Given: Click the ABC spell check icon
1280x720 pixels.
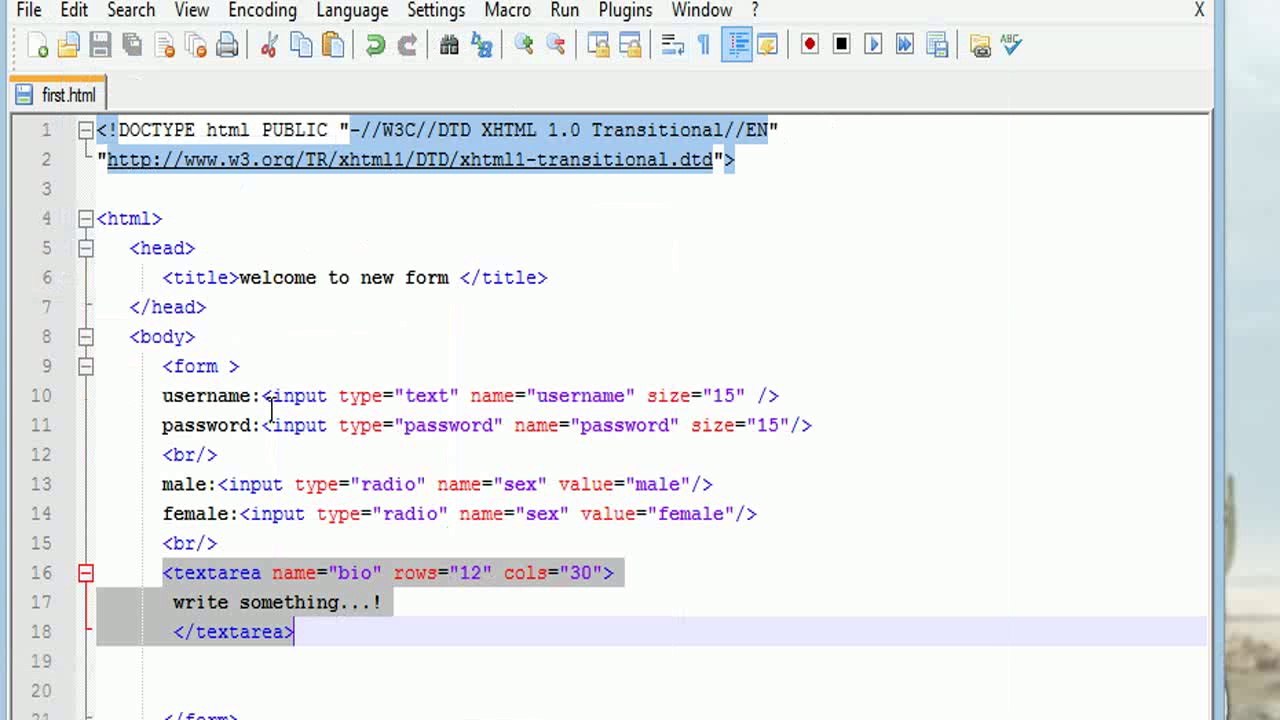Looking at the screenshot, I should [x=1011, y=45].
